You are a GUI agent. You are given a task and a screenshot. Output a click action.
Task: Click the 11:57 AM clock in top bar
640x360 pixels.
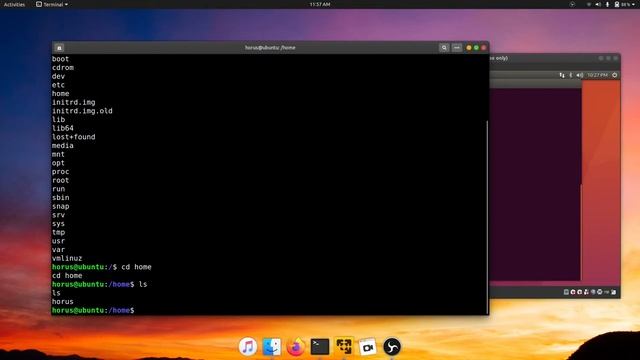pos(320,4)
